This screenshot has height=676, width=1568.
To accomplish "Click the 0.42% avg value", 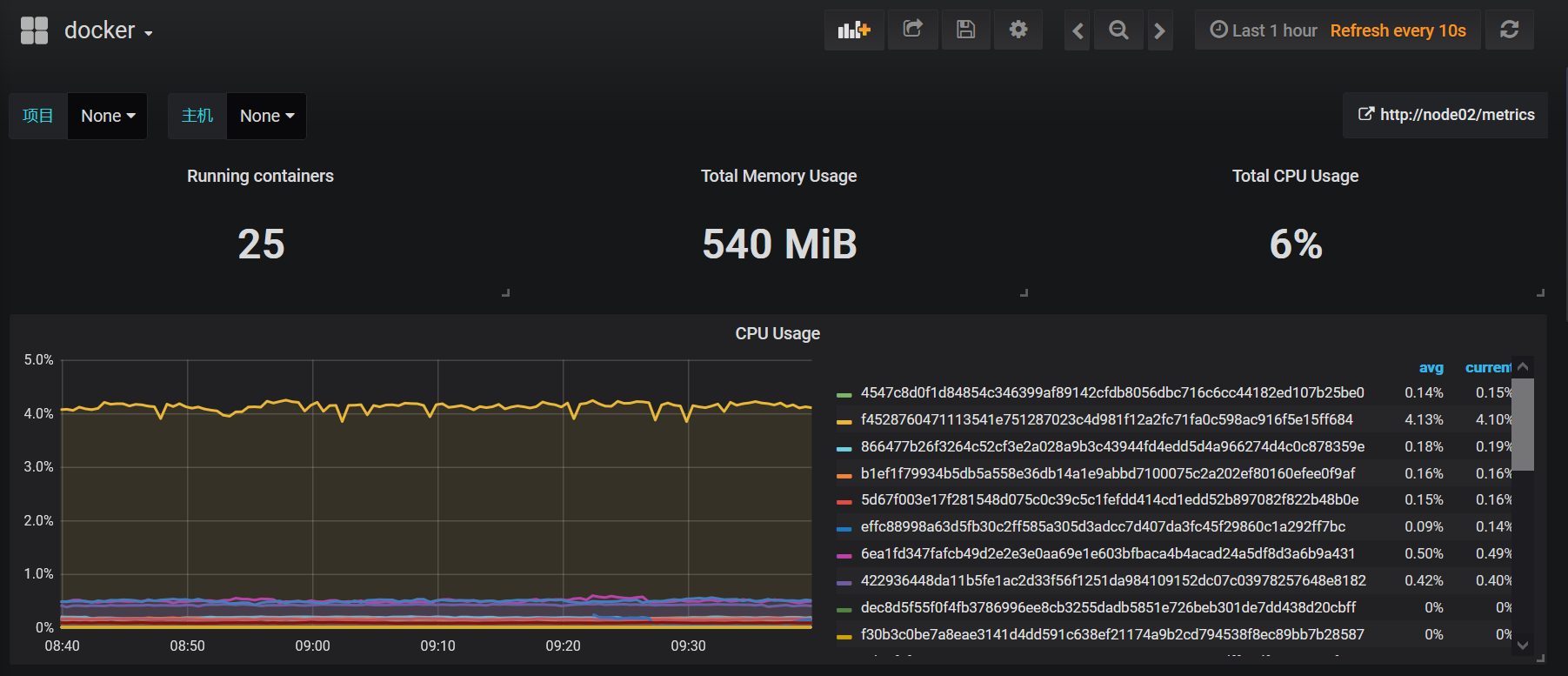I will pos(1424,580).
